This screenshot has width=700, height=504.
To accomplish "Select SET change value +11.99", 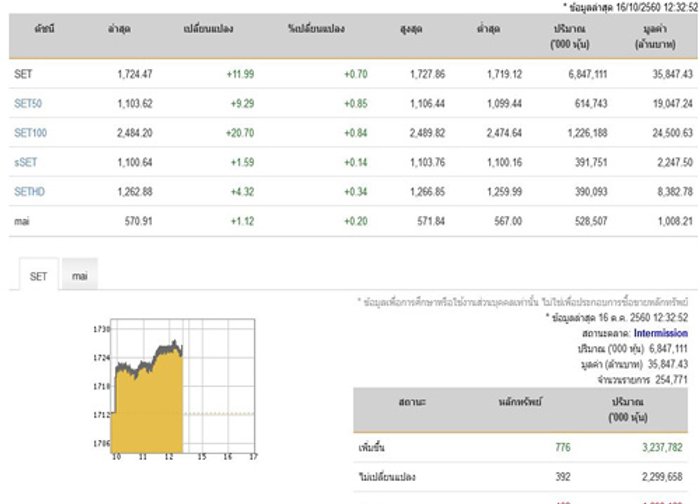I will (x=240, y=74).
